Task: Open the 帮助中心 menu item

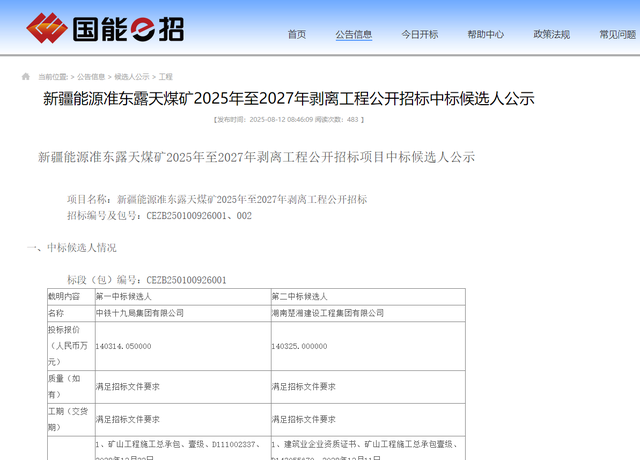Action: pyautogui.click(x=485, y=34)
